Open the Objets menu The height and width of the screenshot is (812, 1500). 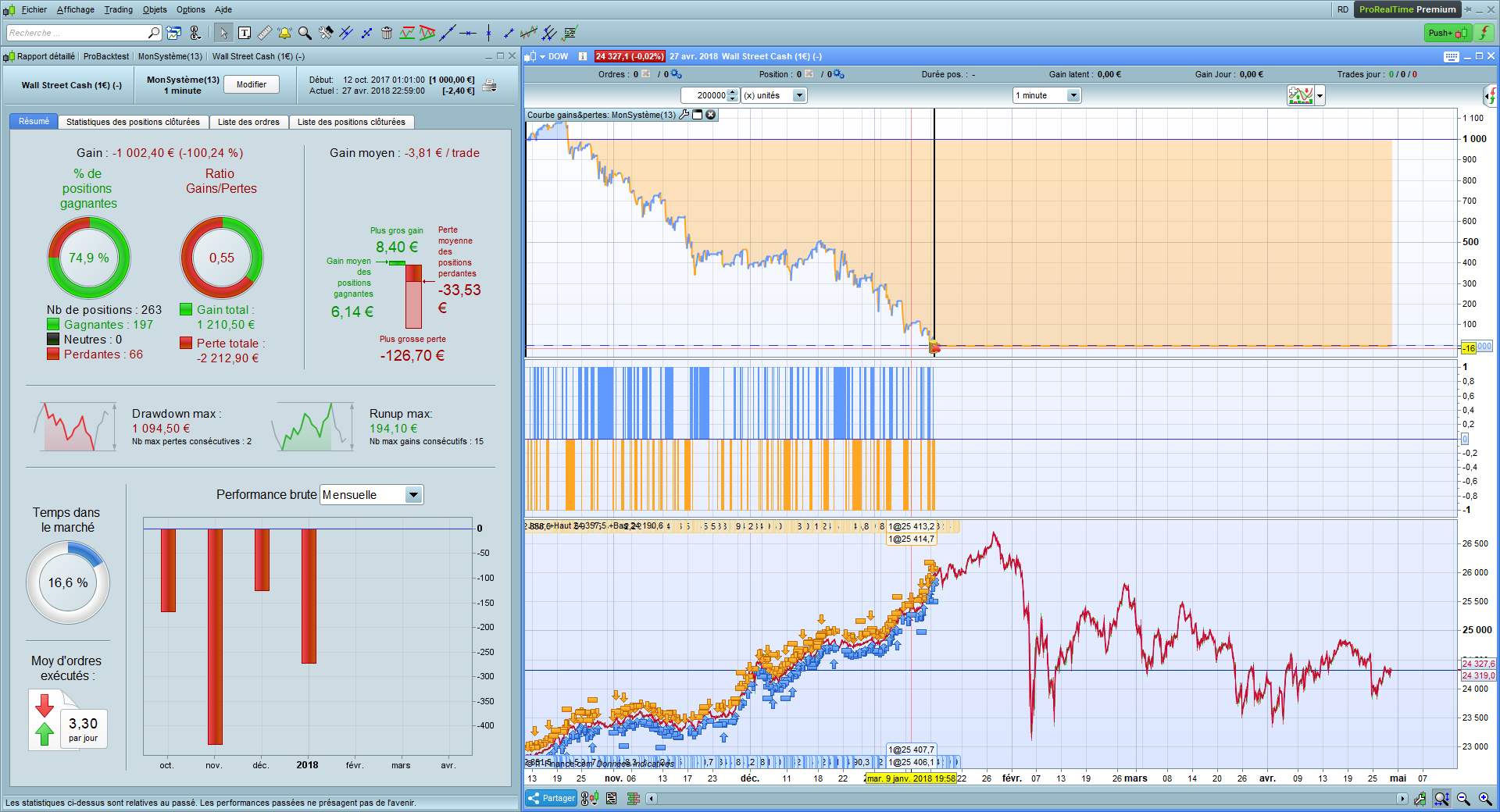point(155,9)
